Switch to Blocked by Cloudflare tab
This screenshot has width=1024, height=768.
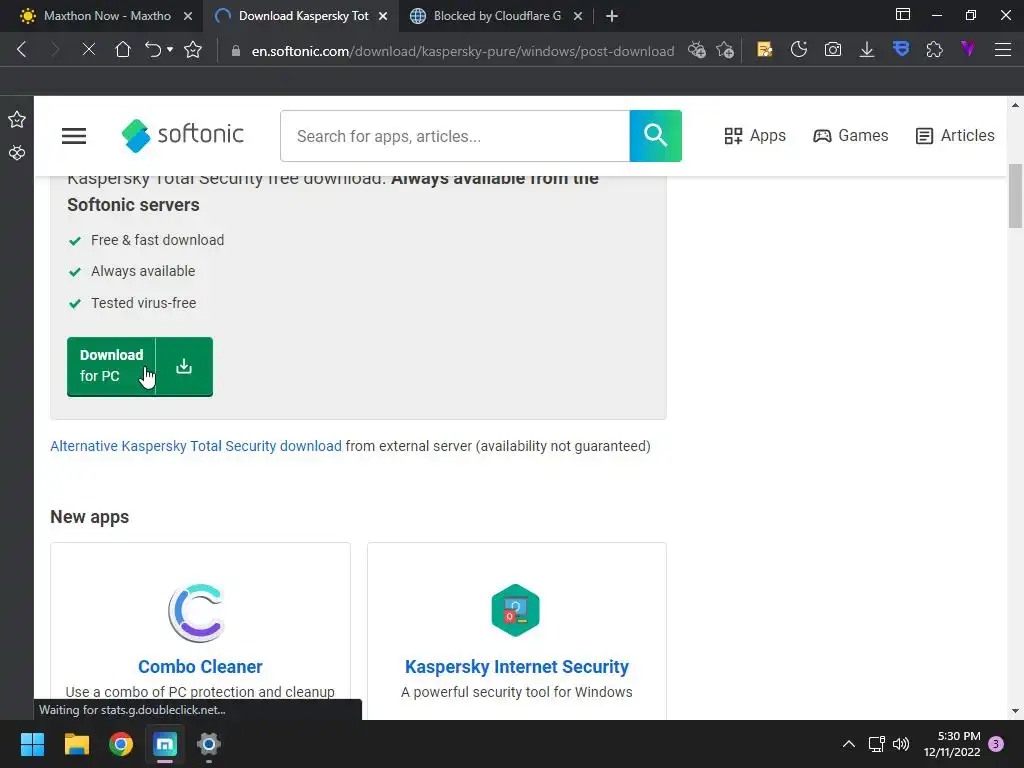[x=496, y=16]
